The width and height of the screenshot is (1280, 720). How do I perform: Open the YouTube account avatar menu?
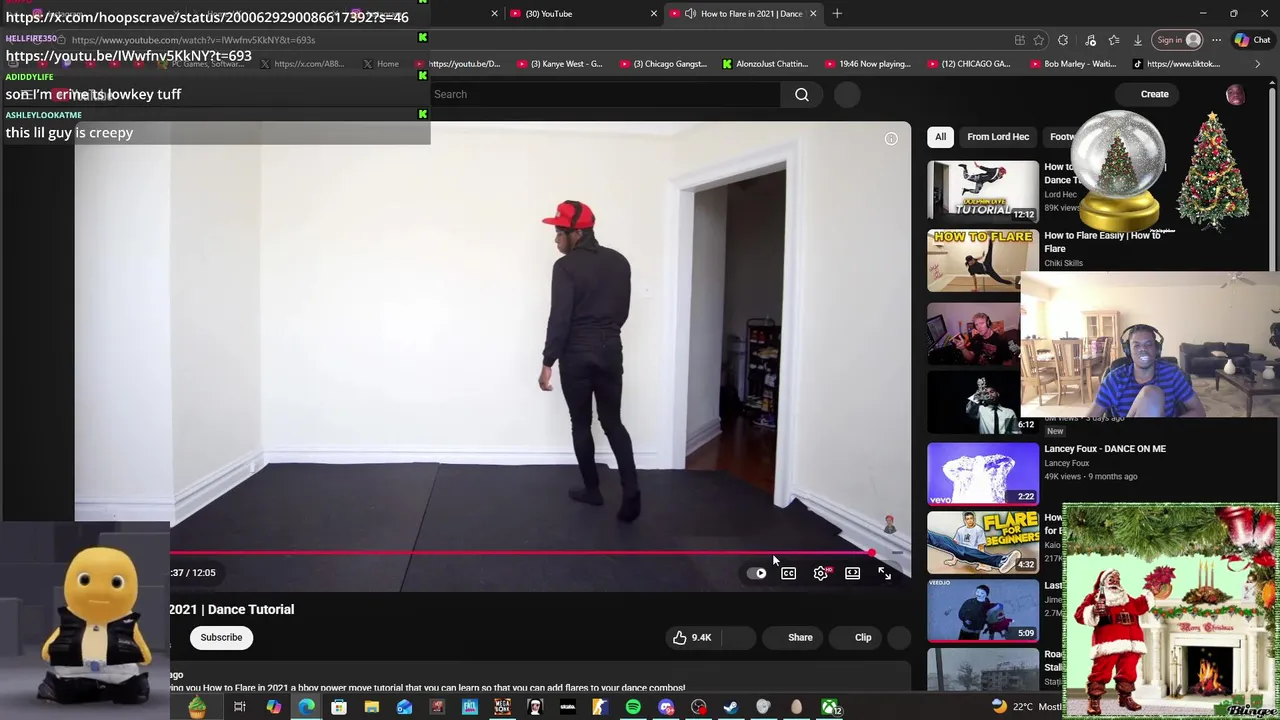[x=1235, y=94]
